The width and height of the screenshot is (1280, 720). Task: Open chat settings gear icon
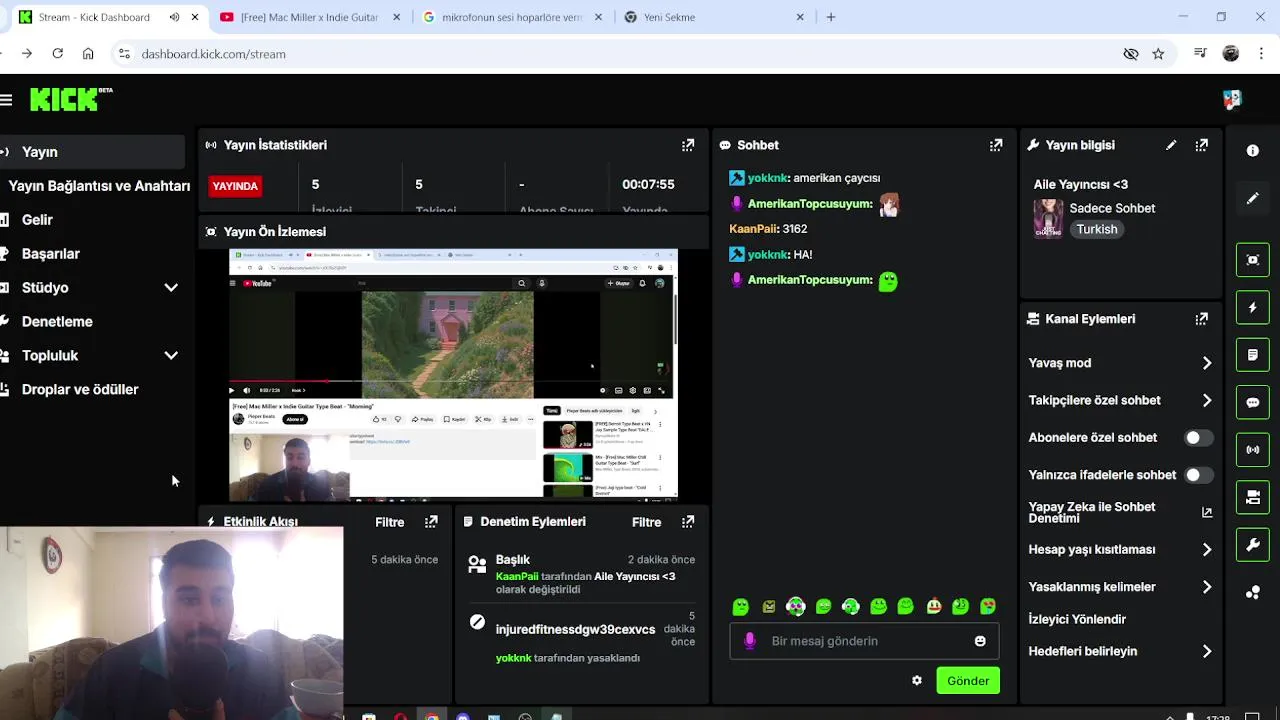[917, 681]
